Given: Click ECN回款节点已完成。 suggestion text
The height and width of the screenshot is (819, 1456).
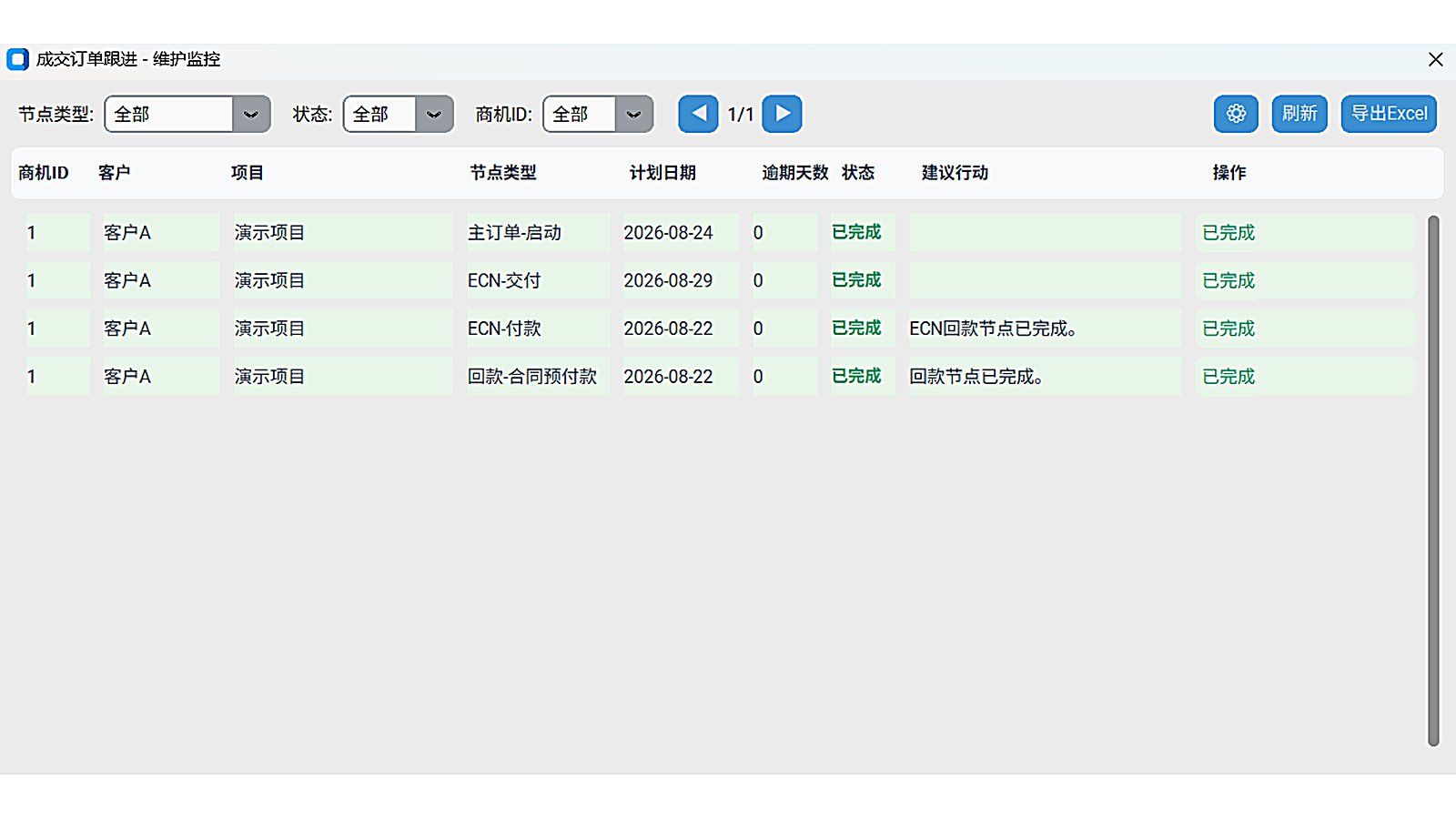Looking at the screenshot, I should [993, 329].
